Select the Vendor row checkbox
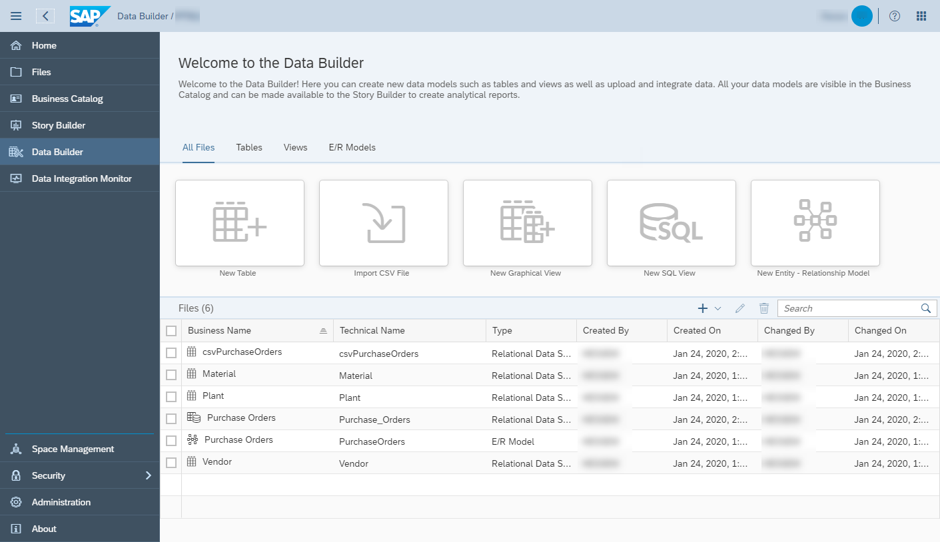Screen dimensions: 940x542 pyautogui.click(x=171, y=463)
